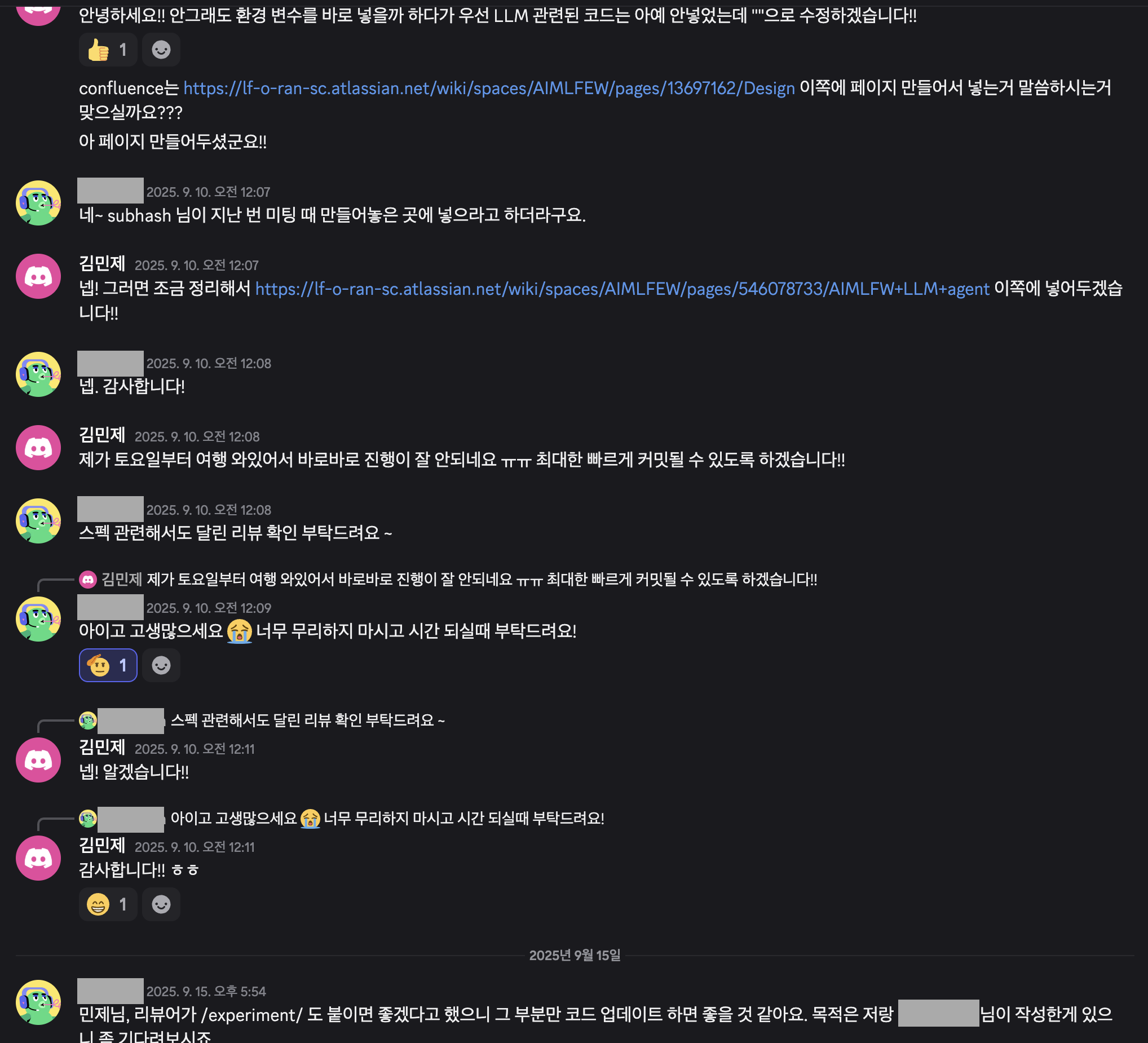Toggle the thumbs-up reaction on the top message
This screenshot has height=1043, width=1148.
[108, 50]
